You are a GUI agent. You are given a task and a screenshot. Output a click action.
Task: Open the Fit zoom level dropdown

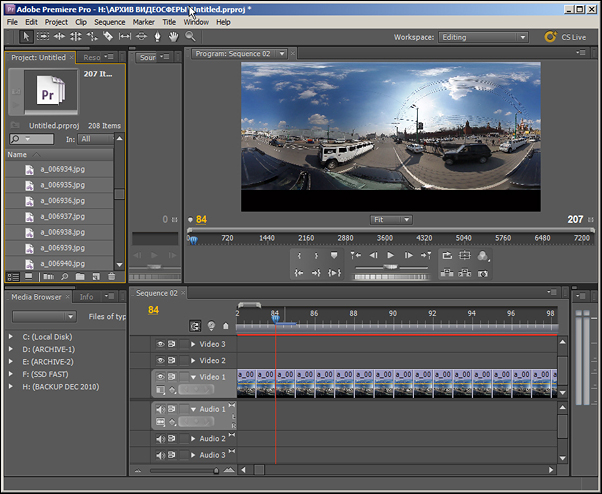pos(390,219)
